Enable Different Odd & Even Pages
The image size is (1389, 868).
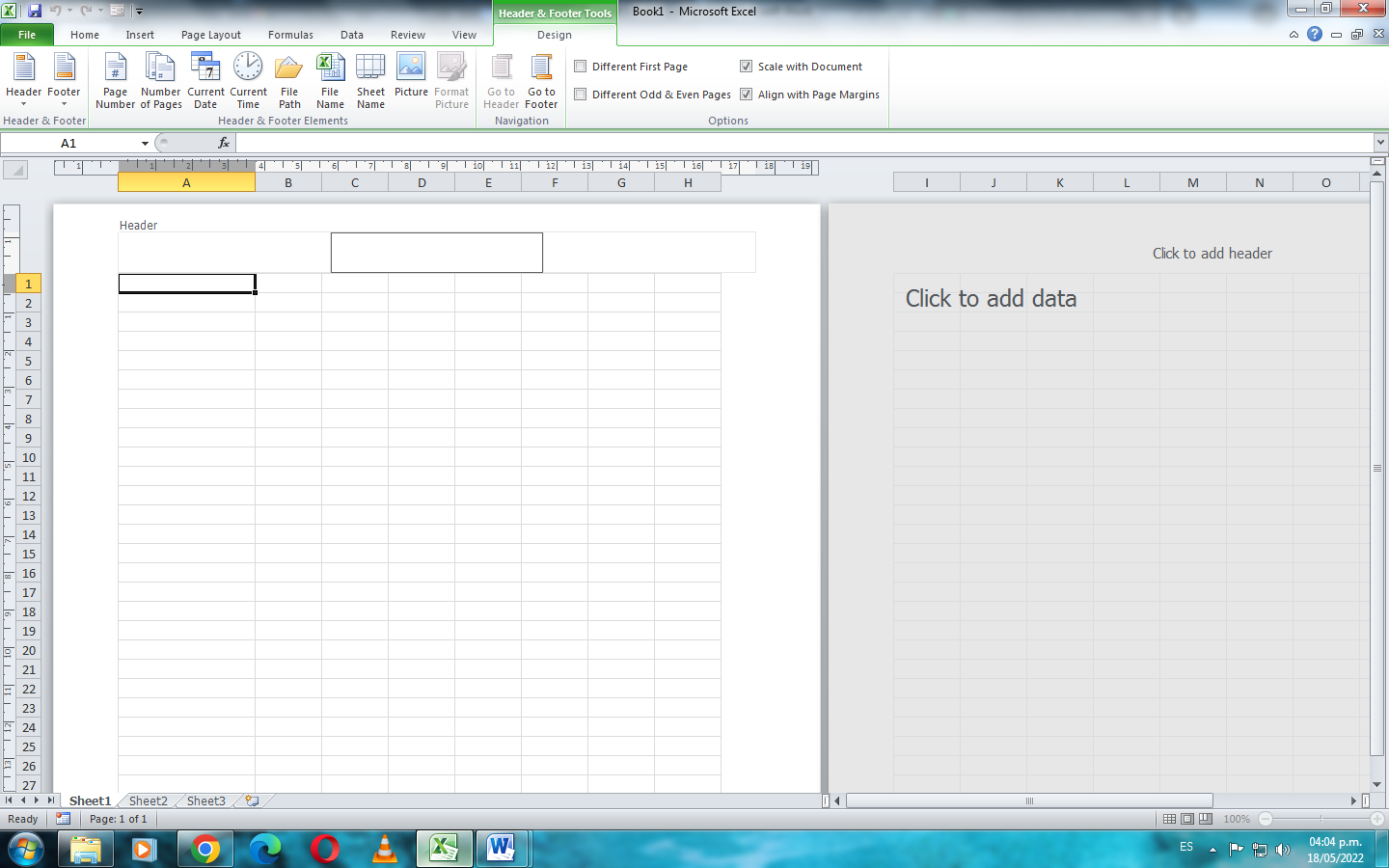pyautogui.click(x=581, y=95)
